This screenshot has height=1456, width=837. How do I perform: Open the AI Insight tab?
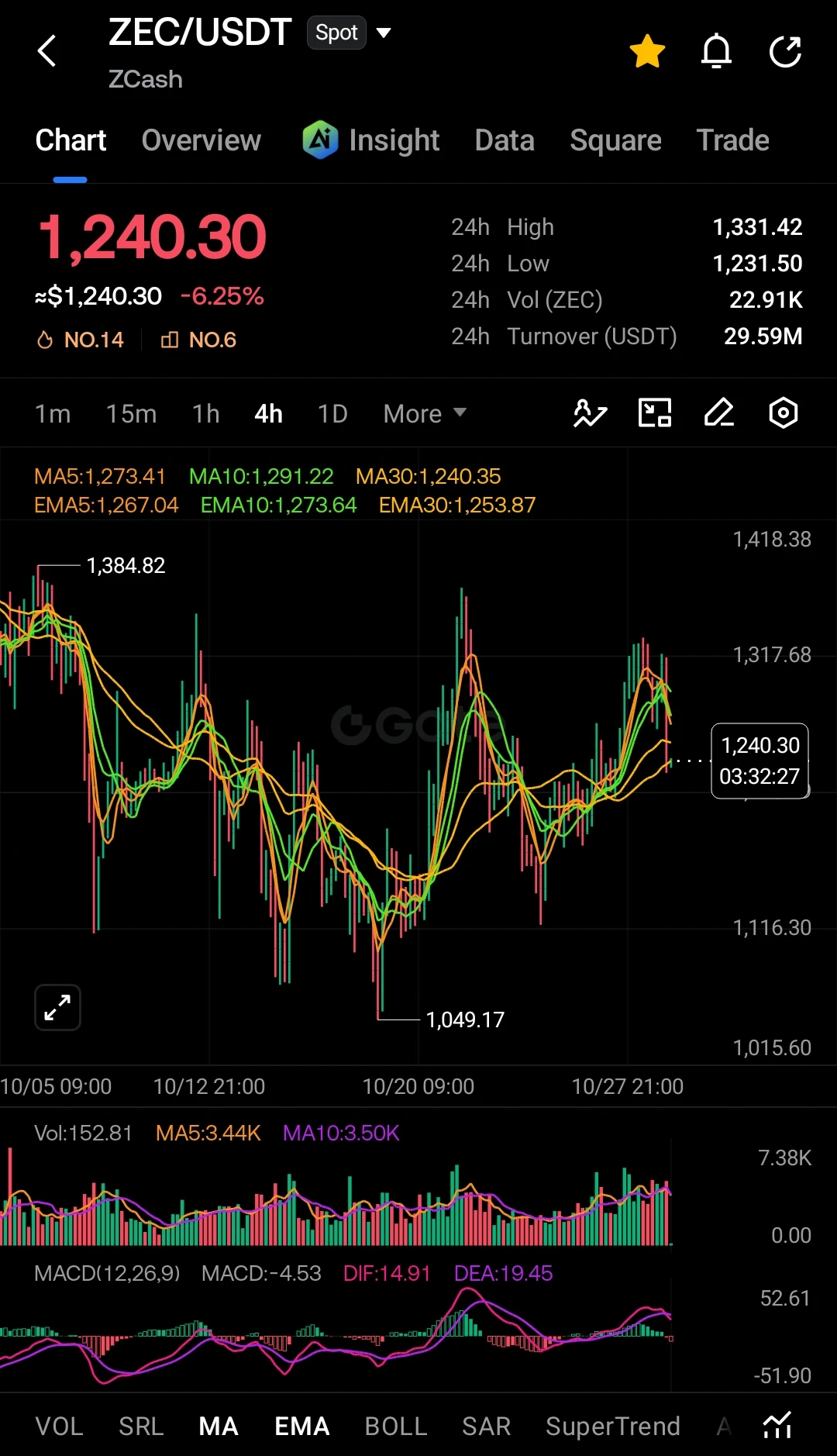click(371, 140)
